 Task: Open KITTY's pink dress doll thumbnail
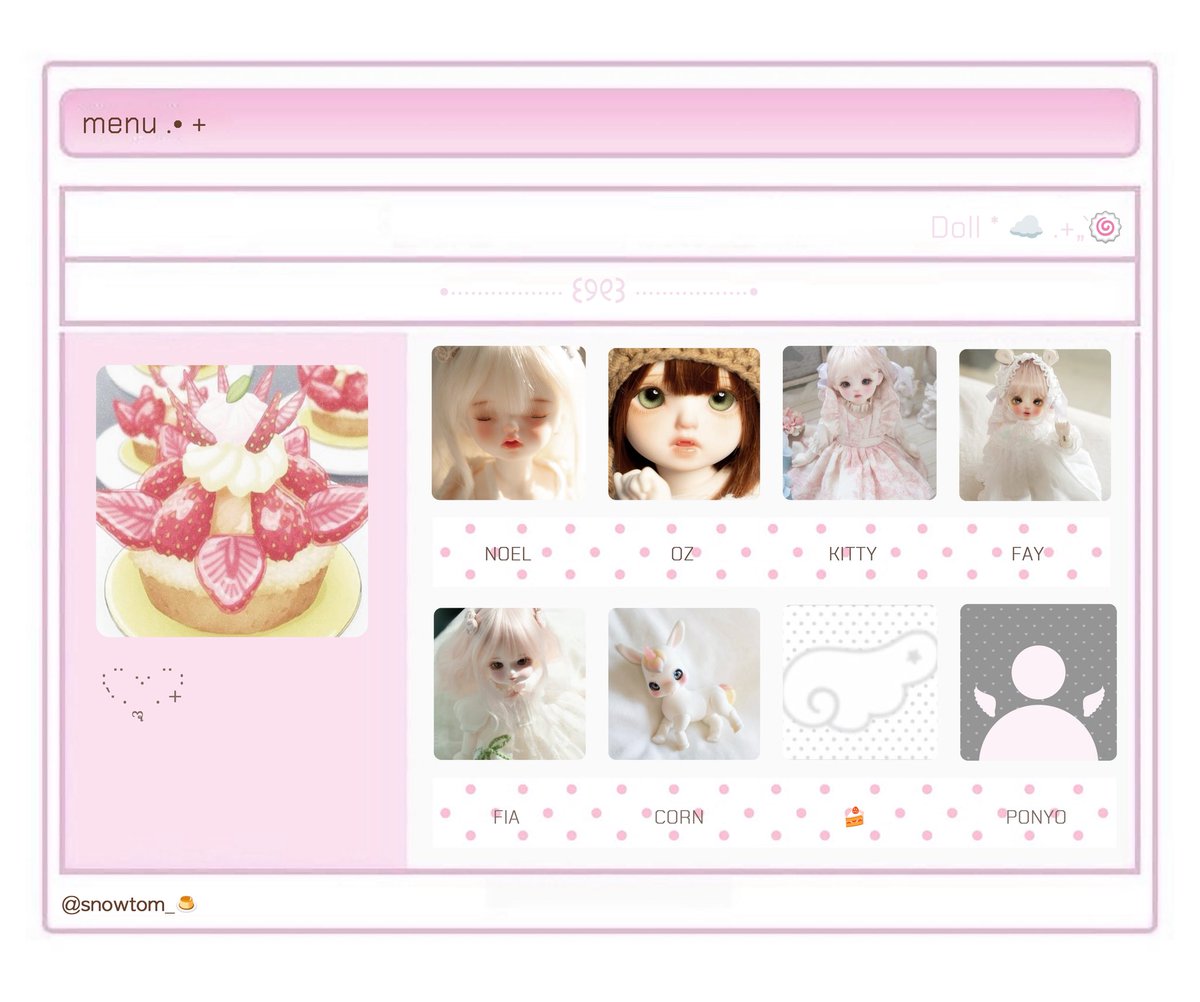coord(860,423)
